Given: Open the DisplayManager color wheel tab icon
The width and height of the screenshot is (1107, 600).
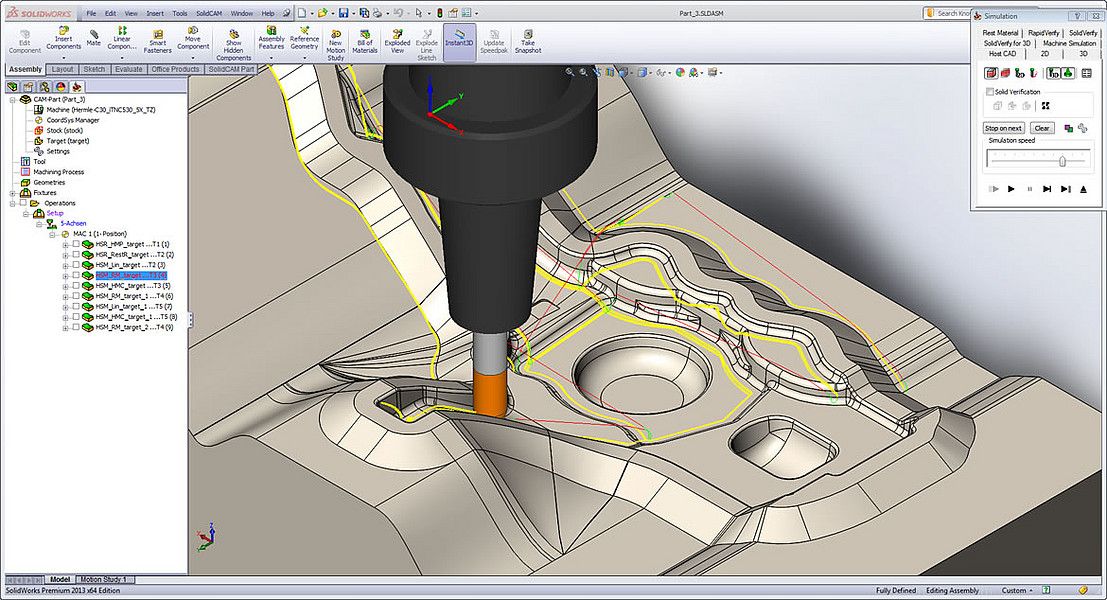Looking at the screenshot, I should (x=61, y=87).
